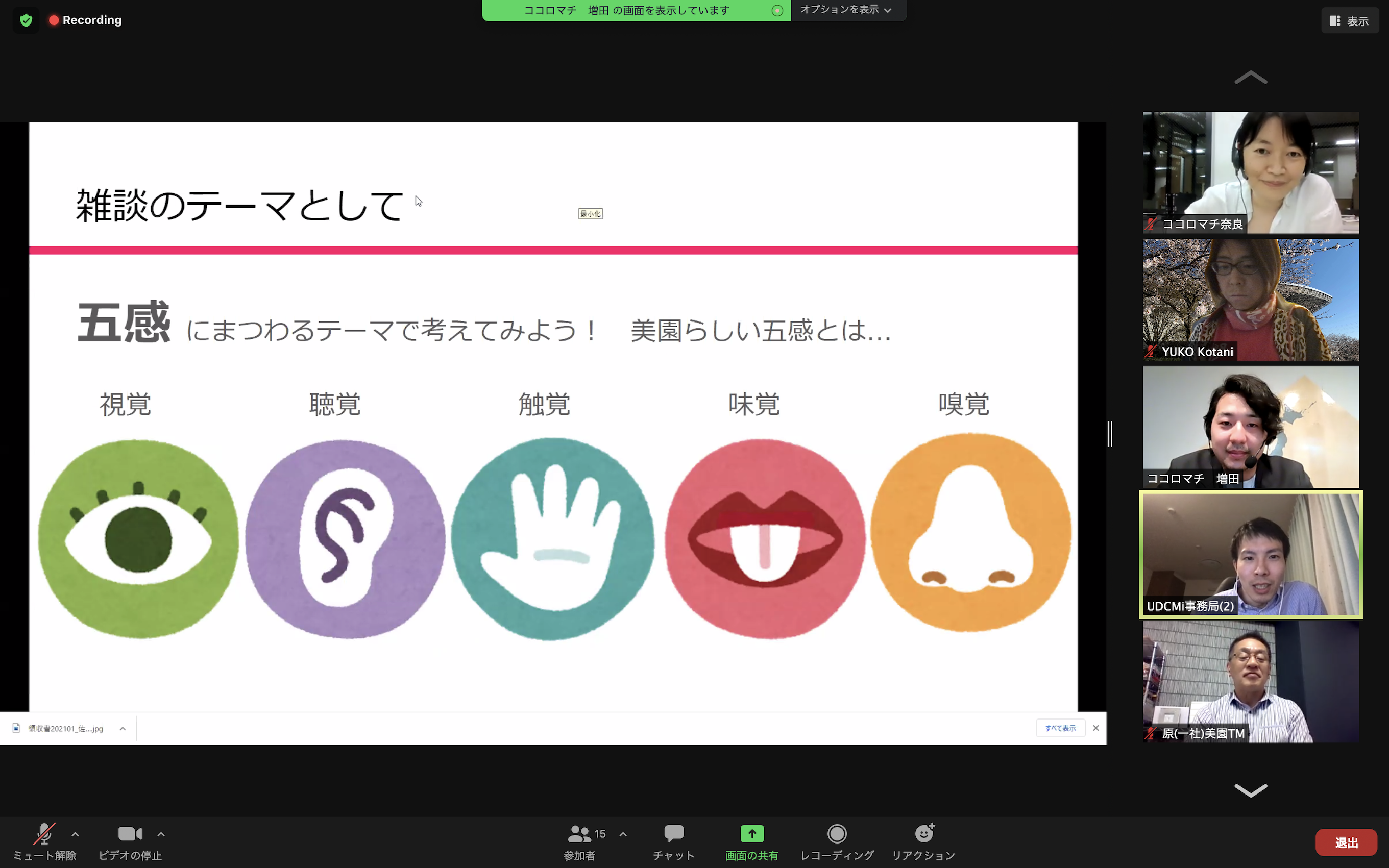
Task: Click the 画面の共有 share screen icon
Action: [751, 834]
